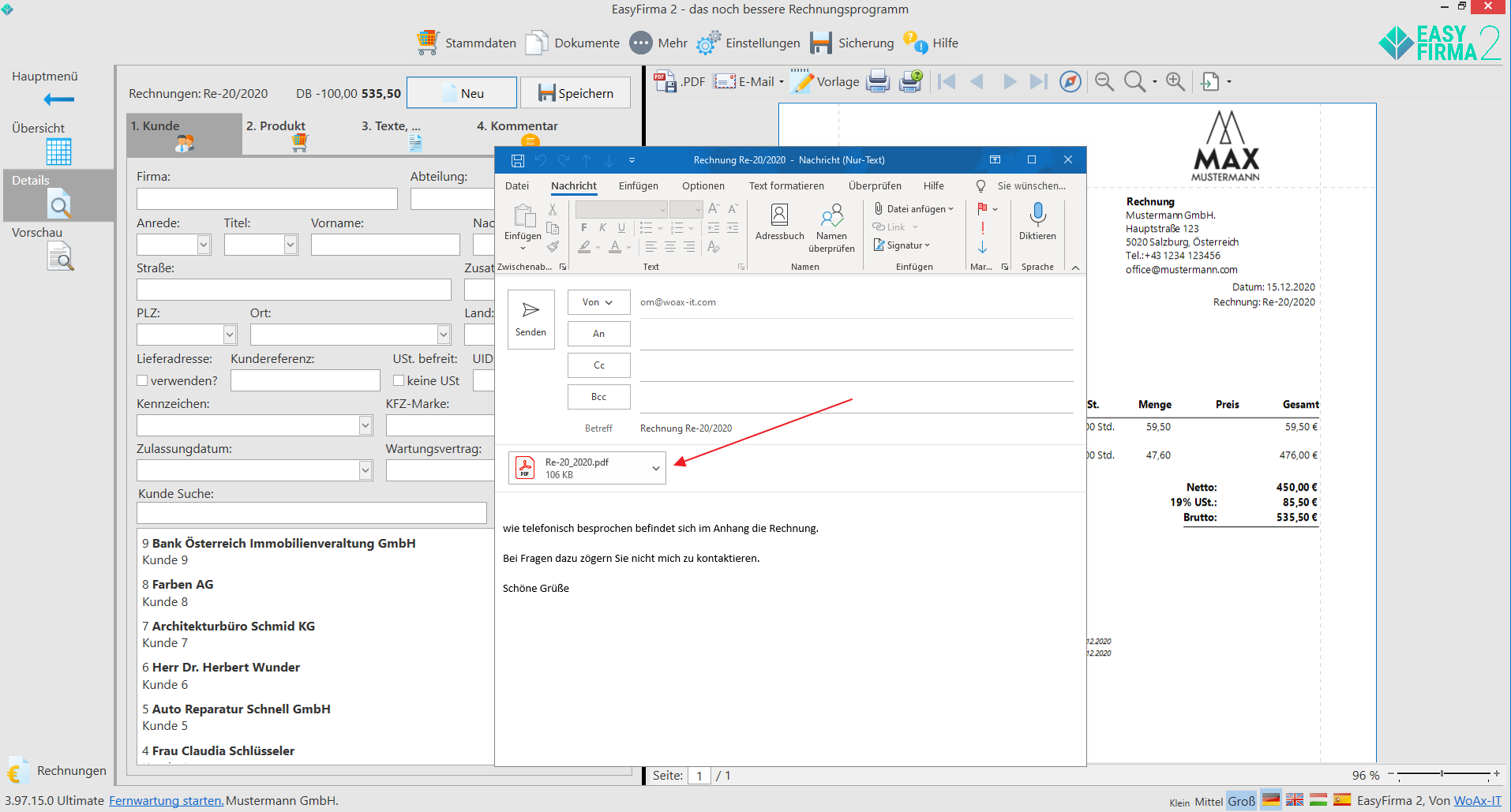Open the Vorschau preview icon
The image size is (1511, 812).
pyautogui.click(x=60, y=256)
